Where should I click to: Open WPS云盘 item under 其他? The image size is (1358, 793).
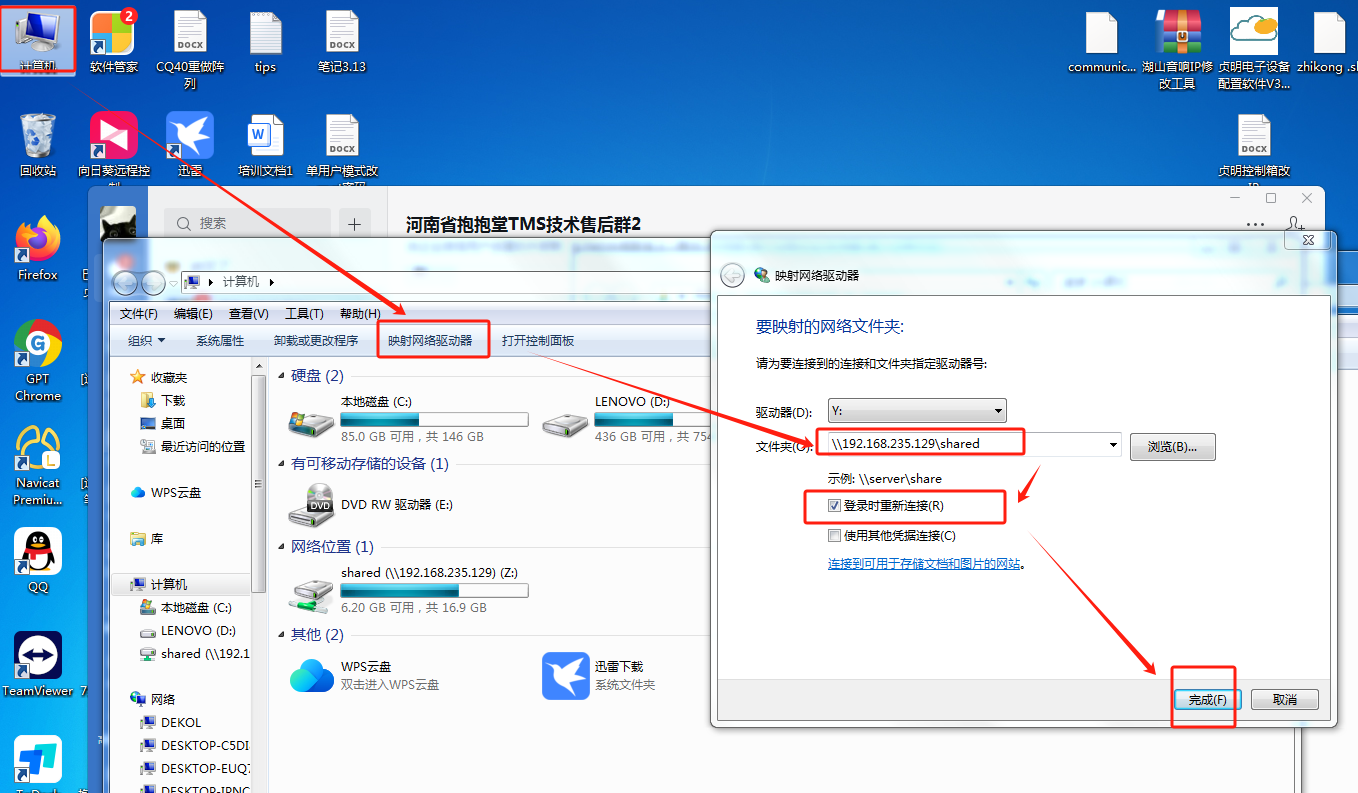365,675
